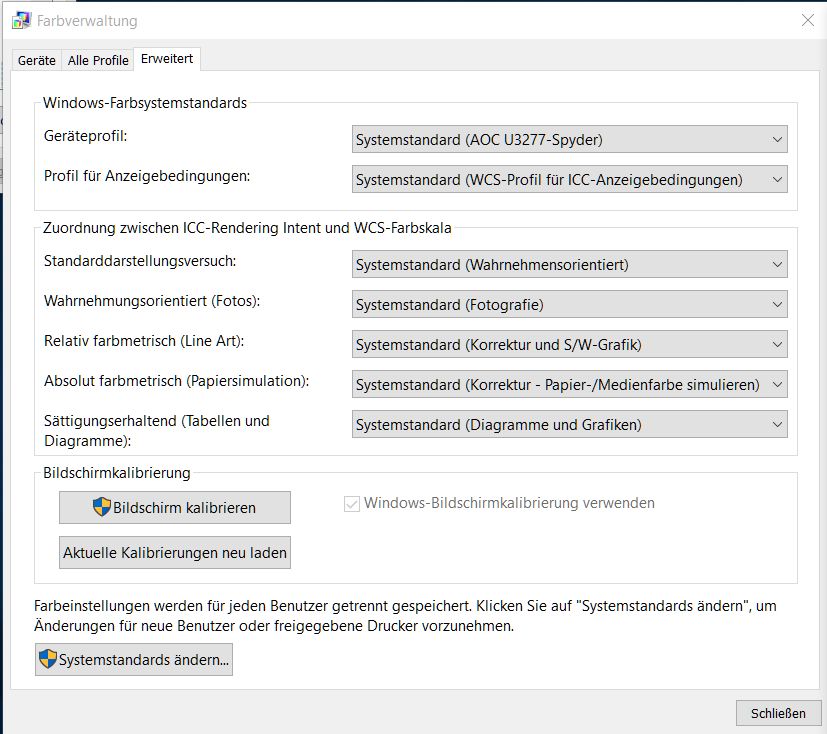827x734 pixels.
Task: Click Aktuelle Kalibrierungen neu laden button
Action: click(x=175, y=552)
